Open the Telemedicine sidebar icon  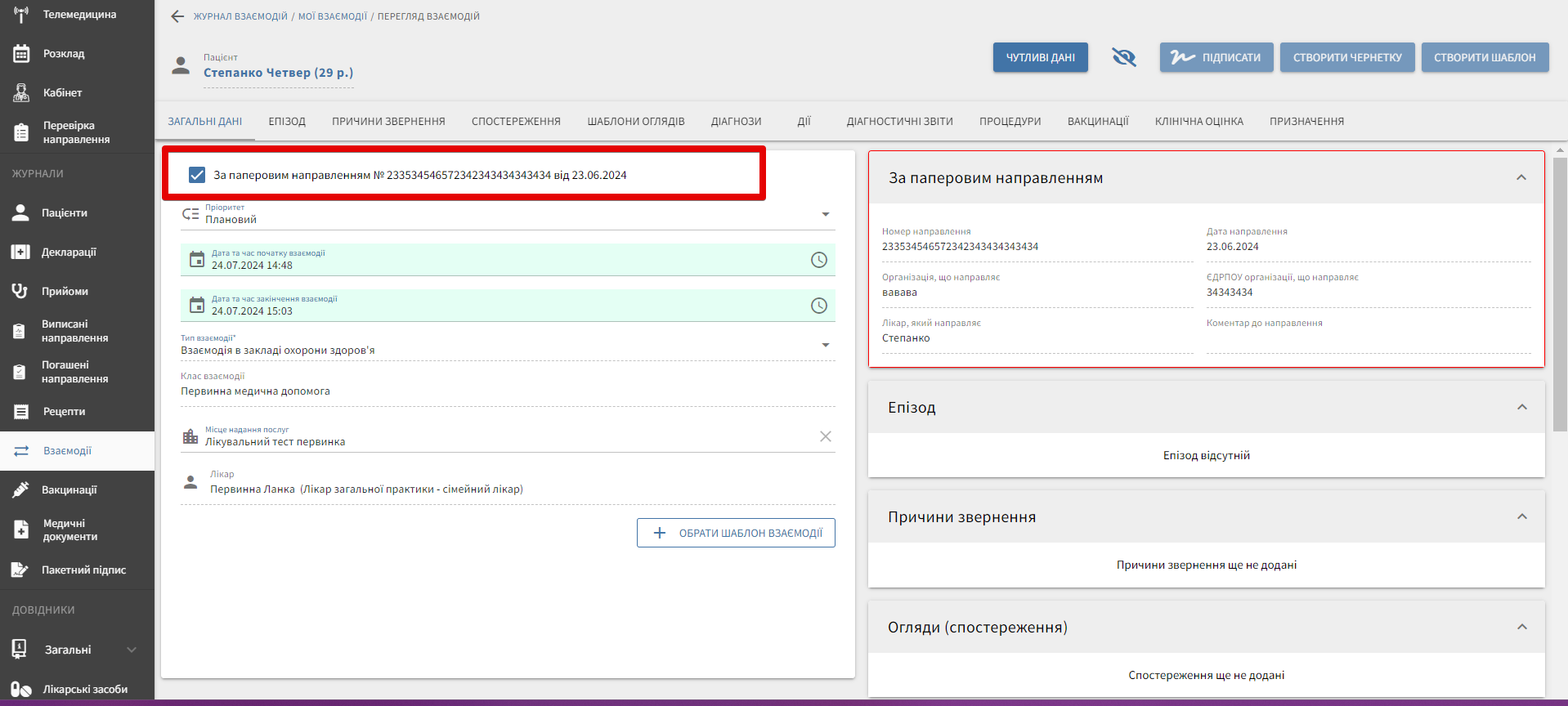(21, 15)
